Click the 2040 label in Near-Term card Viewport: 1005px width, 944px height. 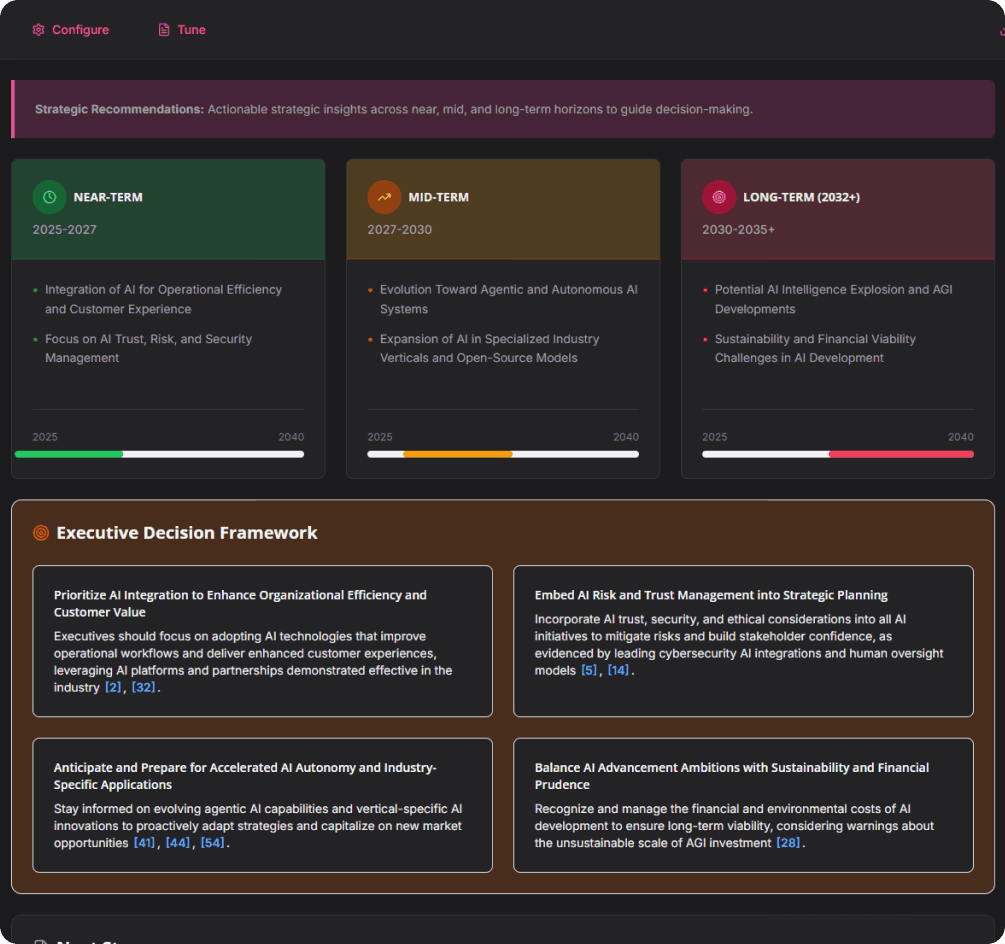pyautogui.click(x=291, y=437)
